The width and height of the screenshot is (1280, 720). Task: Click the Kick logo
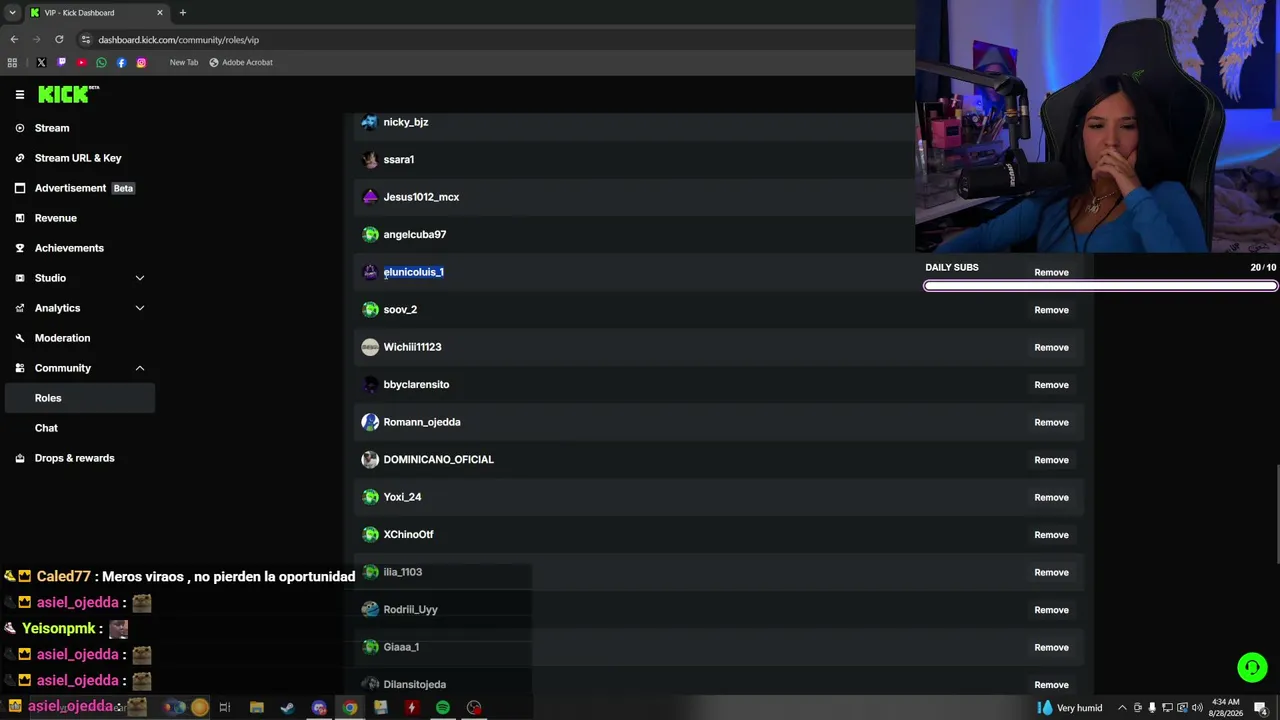[68, 94]
